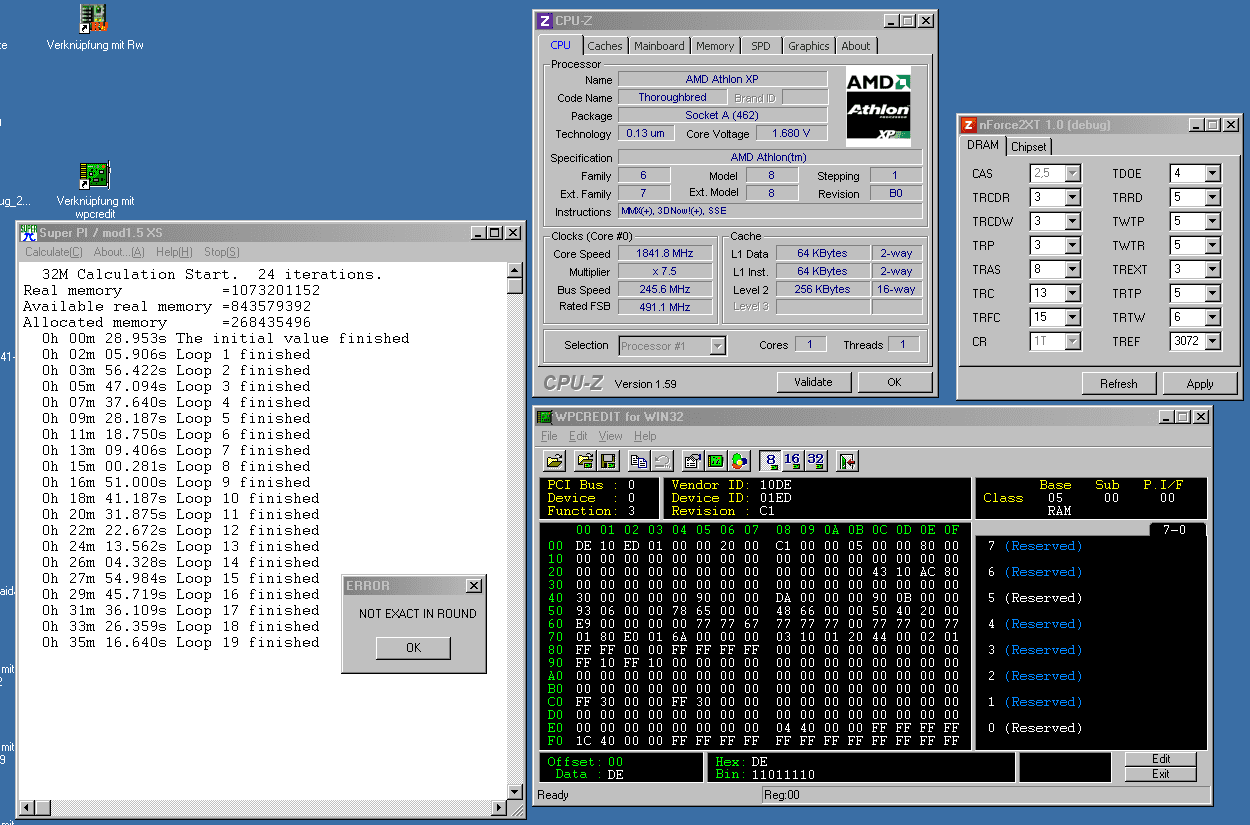Click the copy icon in WPCREDIT toolbar

(x=639, y=461)
